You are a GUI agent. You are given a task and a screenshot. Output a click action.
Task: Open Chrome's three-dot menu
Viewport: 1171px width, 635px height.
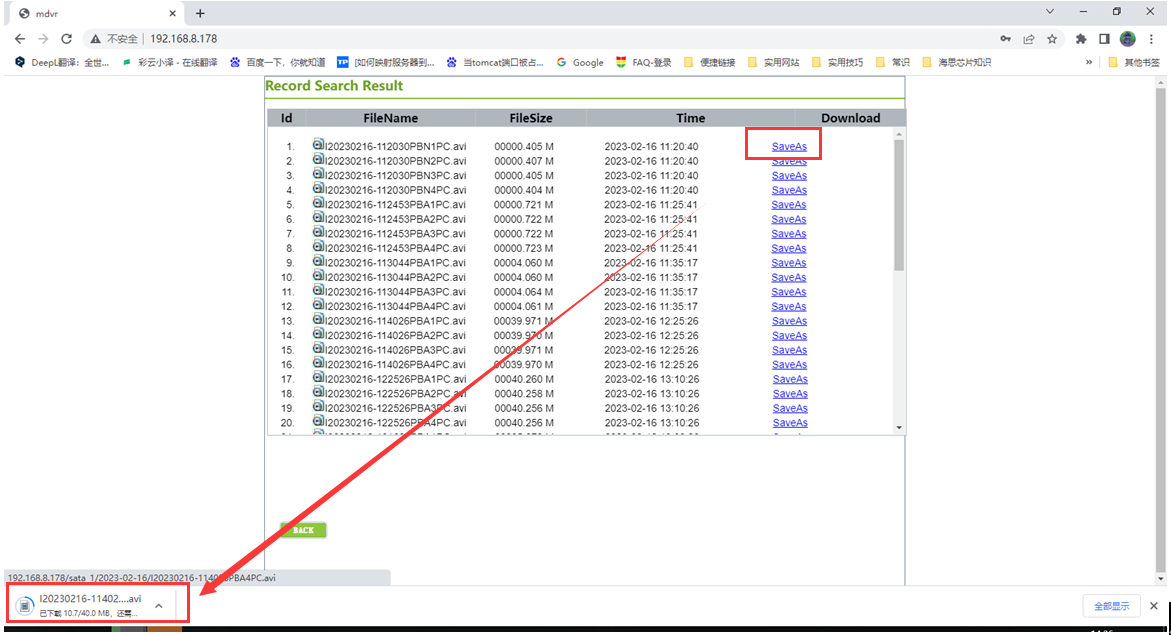[1152, 39]
